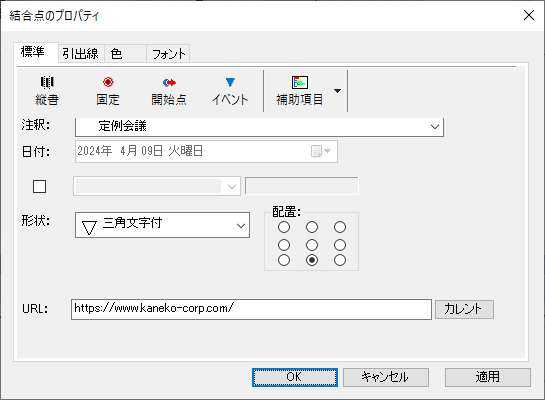545x400 pixels.
Task: Click the URL input field
Action: [251, 309]
